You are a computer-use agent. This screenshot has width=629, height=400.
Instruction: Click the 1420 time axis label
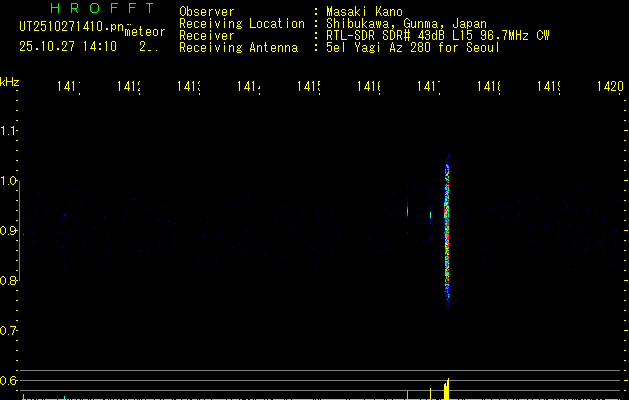(610, 86)
